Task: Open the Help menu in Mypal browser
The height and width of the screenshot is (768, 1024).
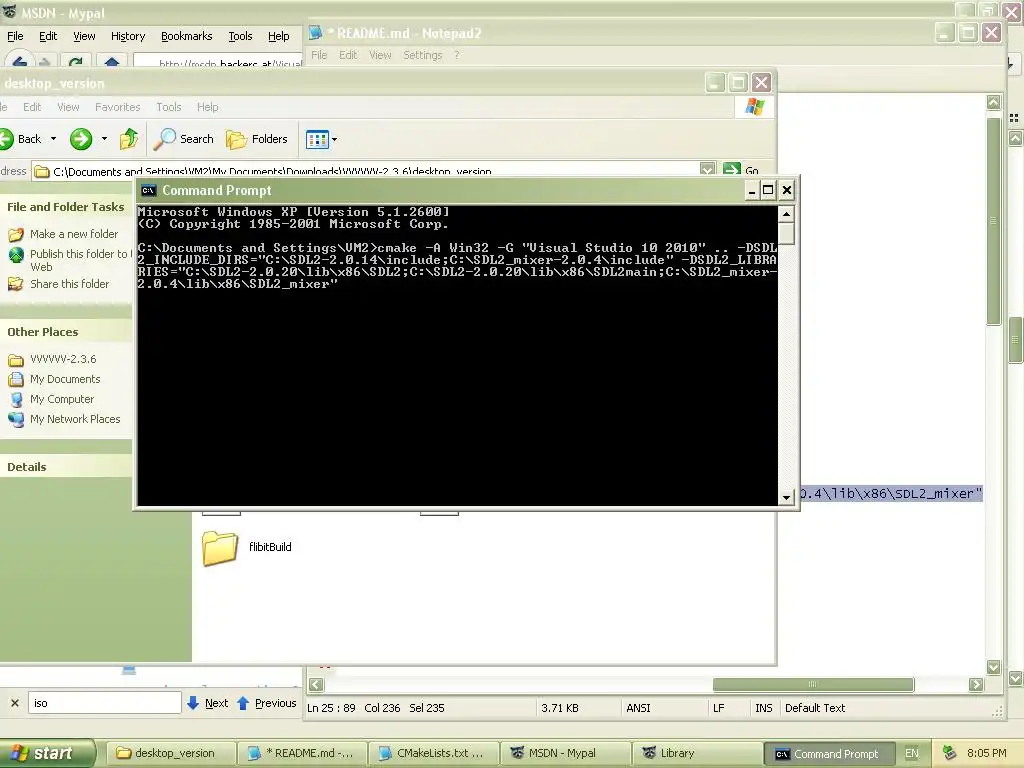Action: 278,36
